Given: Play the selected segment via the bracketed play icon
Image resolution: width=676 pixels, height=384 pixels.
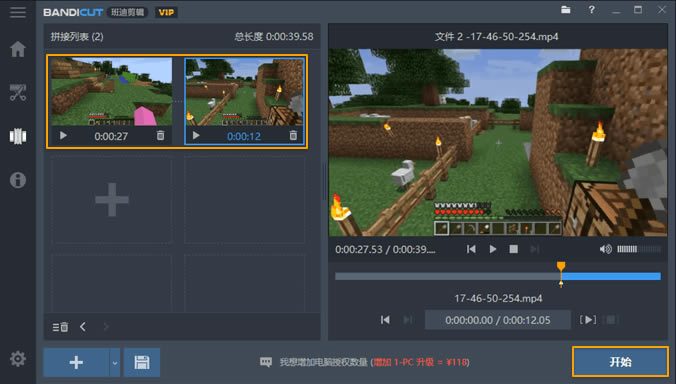Looking at the screenshot, I should pyautogui.click(x=588, y=320).
